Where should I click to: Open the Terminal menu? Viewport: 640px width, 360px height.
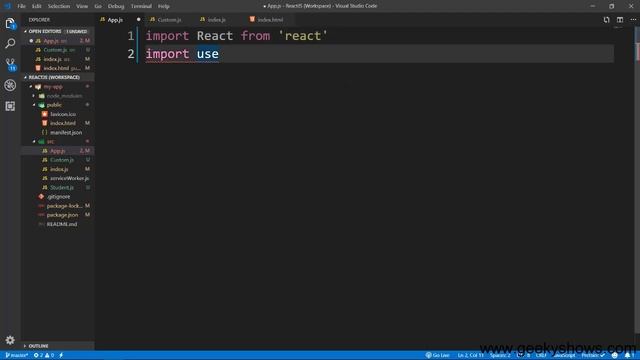[x=141, y=6]
